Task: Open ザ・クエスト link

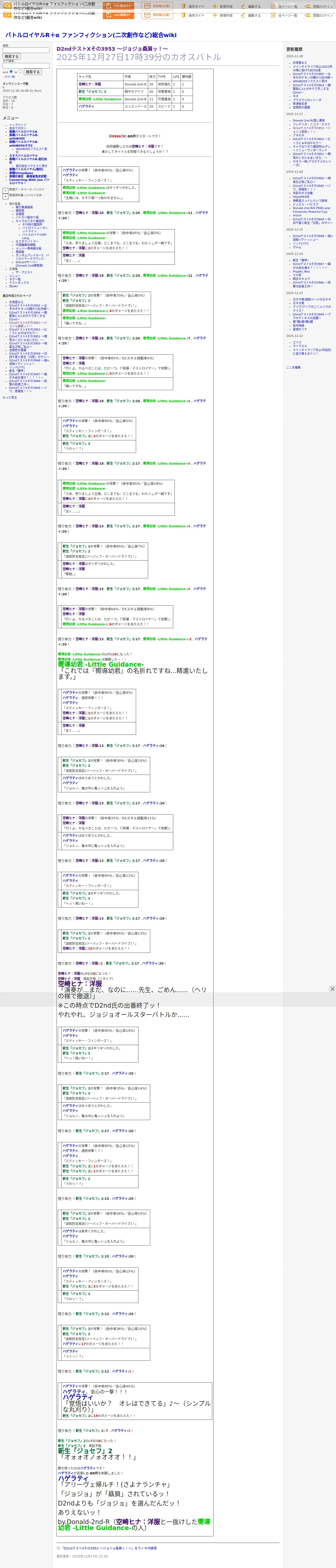Action: point(24,273)
